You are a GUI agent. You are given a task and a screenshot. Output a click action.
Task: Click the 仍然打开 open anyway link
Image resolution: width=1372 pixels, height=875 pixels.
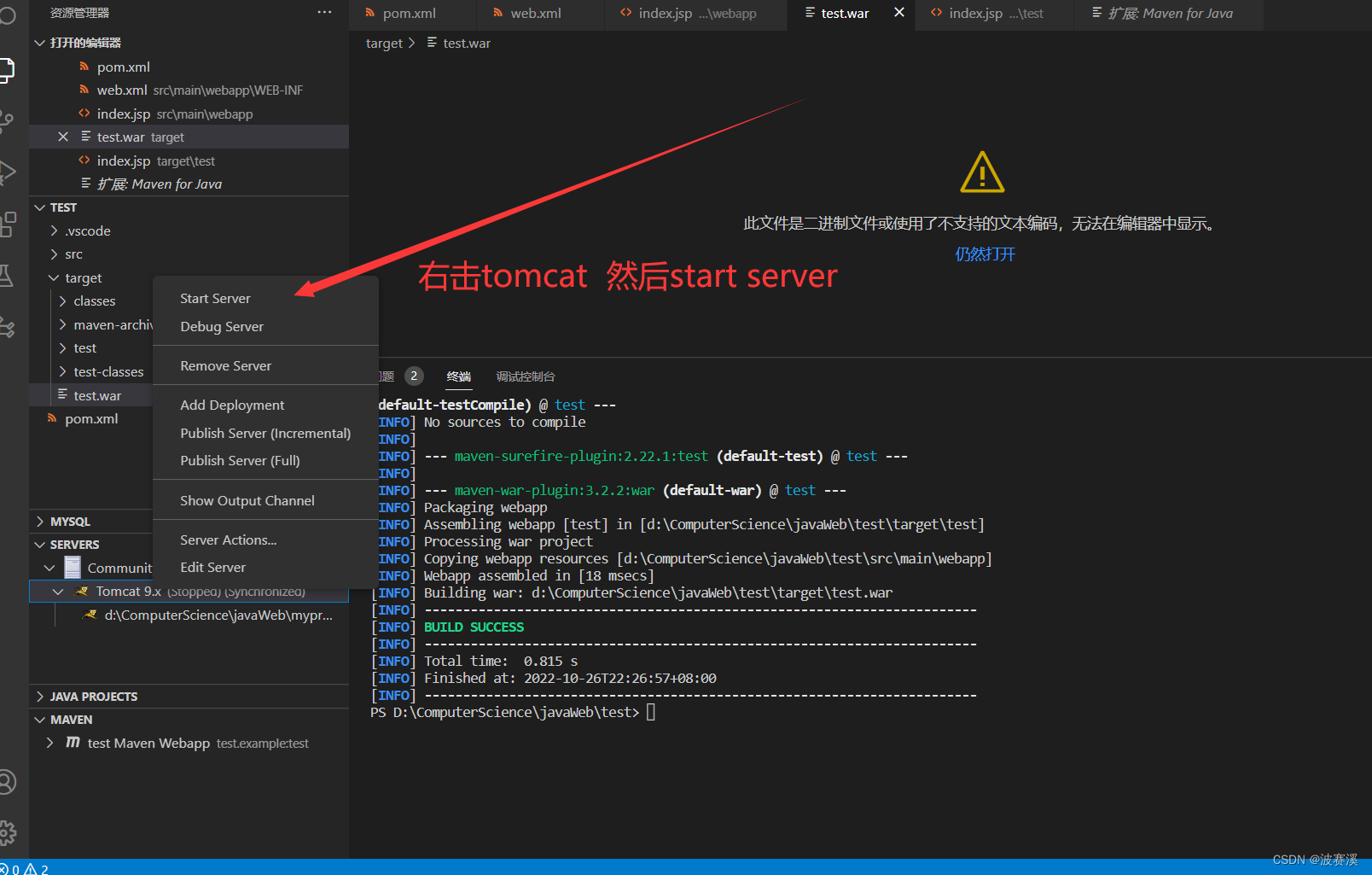(x=985, y=254)
